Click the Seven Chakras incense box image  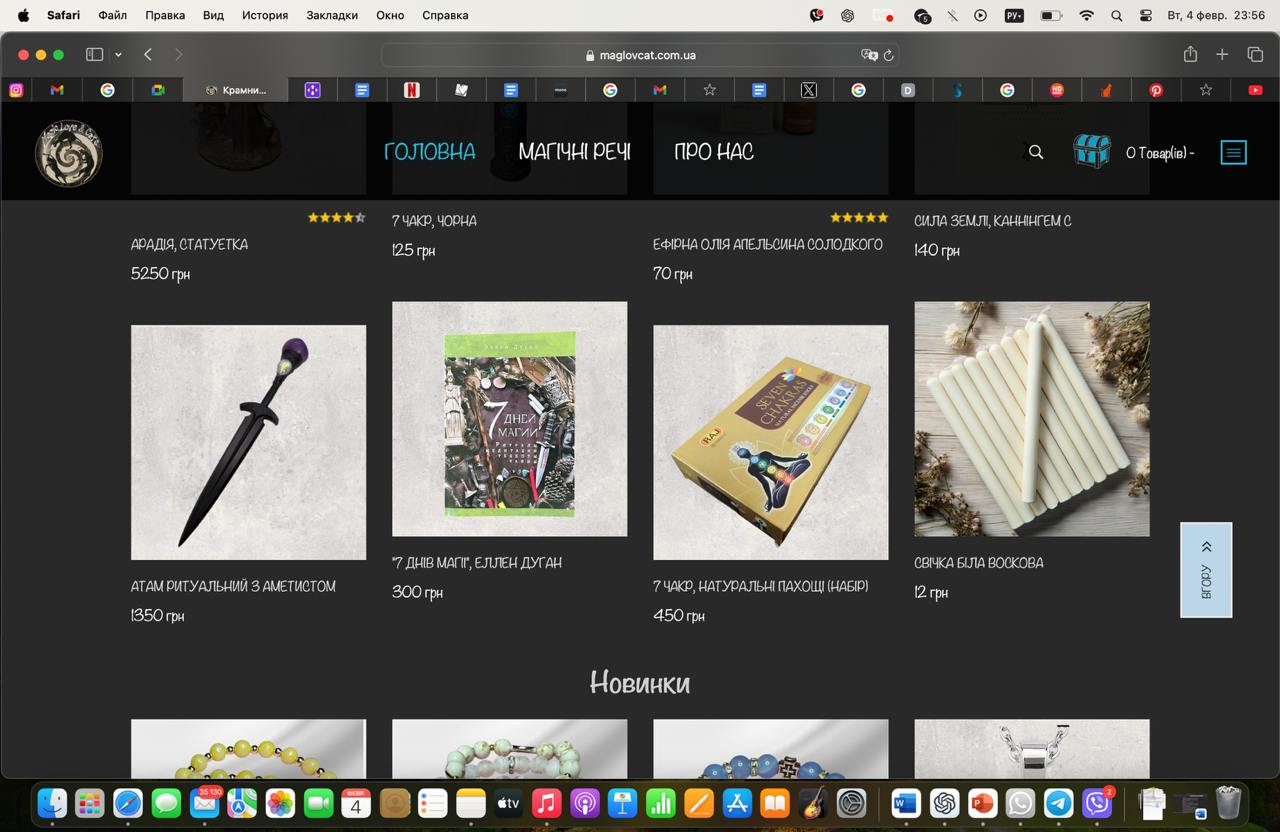(770, 442)
